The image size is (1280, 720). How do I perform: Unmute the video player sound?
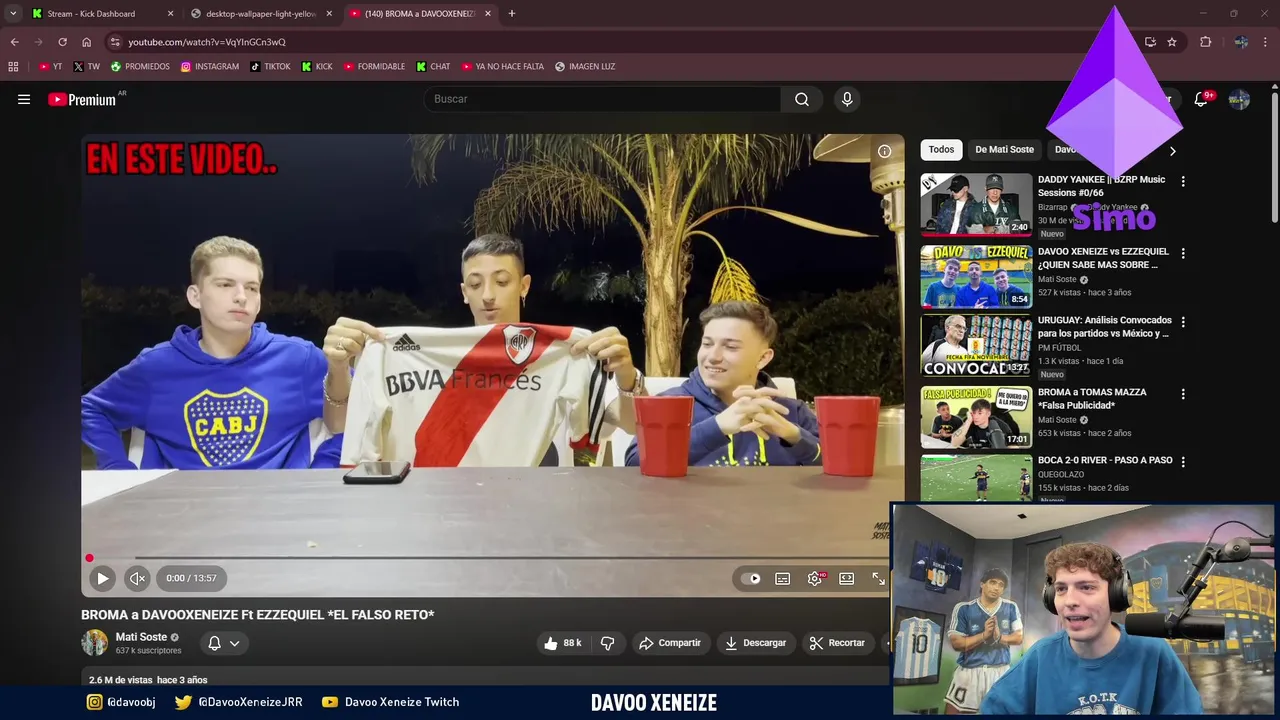click(137, 578)
